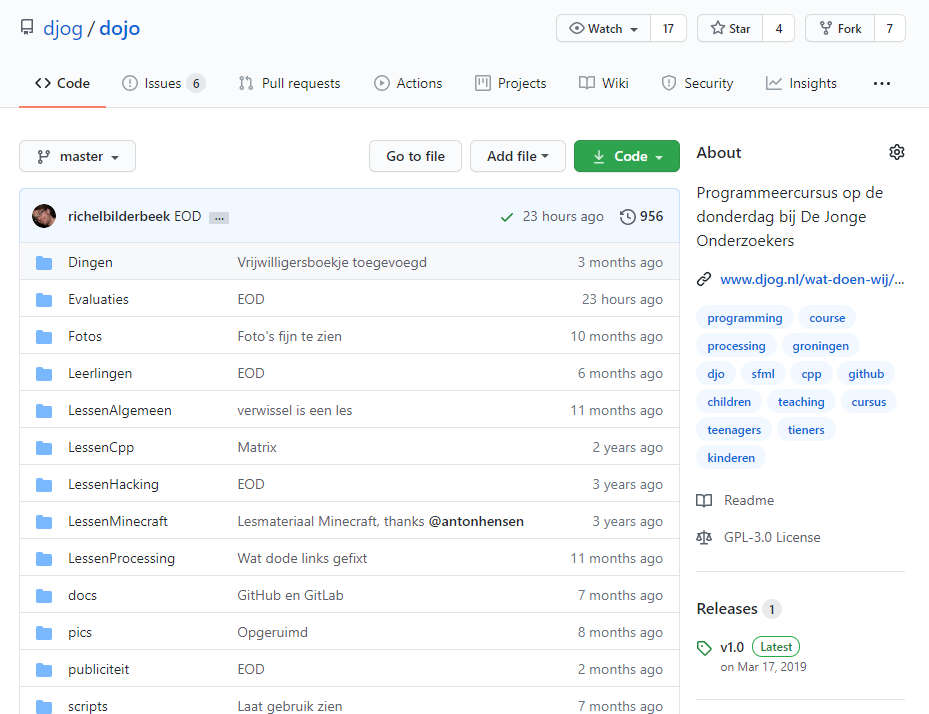Open the Insights tab
This screenshot has width=929, height=714.
tap(800, 83)
